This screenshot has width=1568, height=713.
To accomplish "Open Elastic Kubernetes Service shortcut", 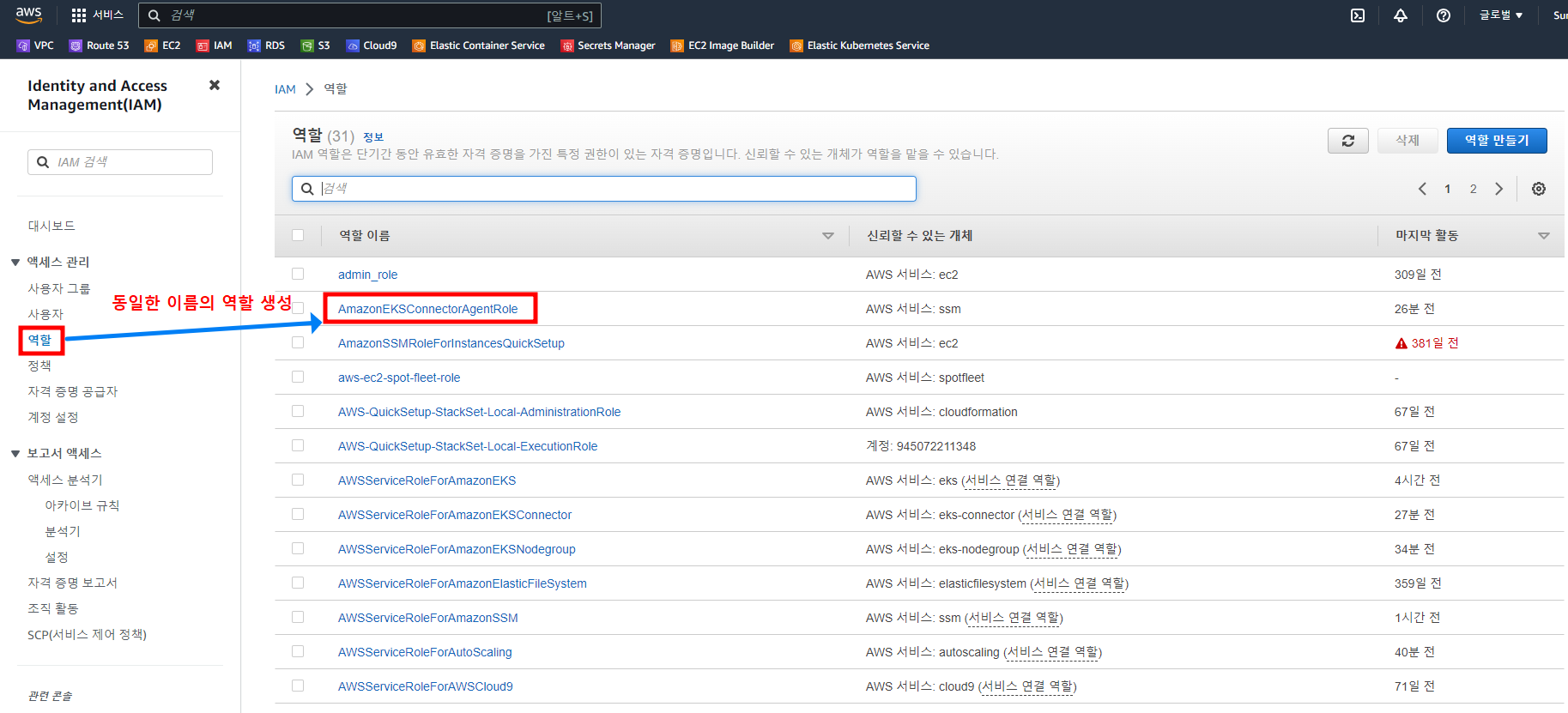I will (x=860, y=45).
